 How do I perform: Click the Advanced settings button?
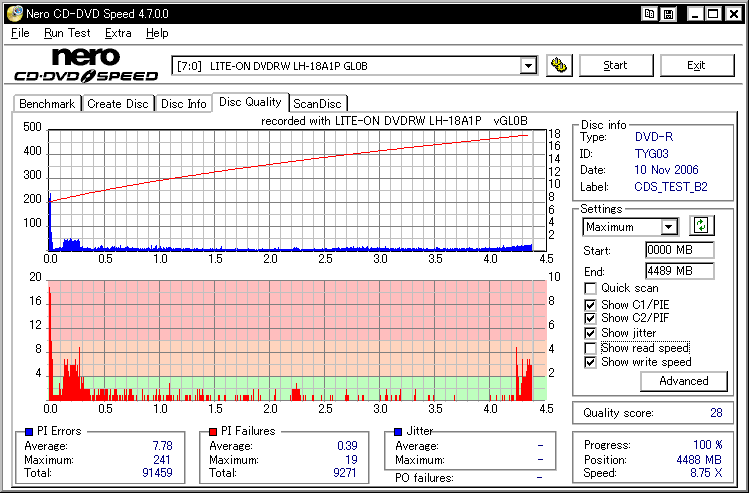[x=684, y=381]
